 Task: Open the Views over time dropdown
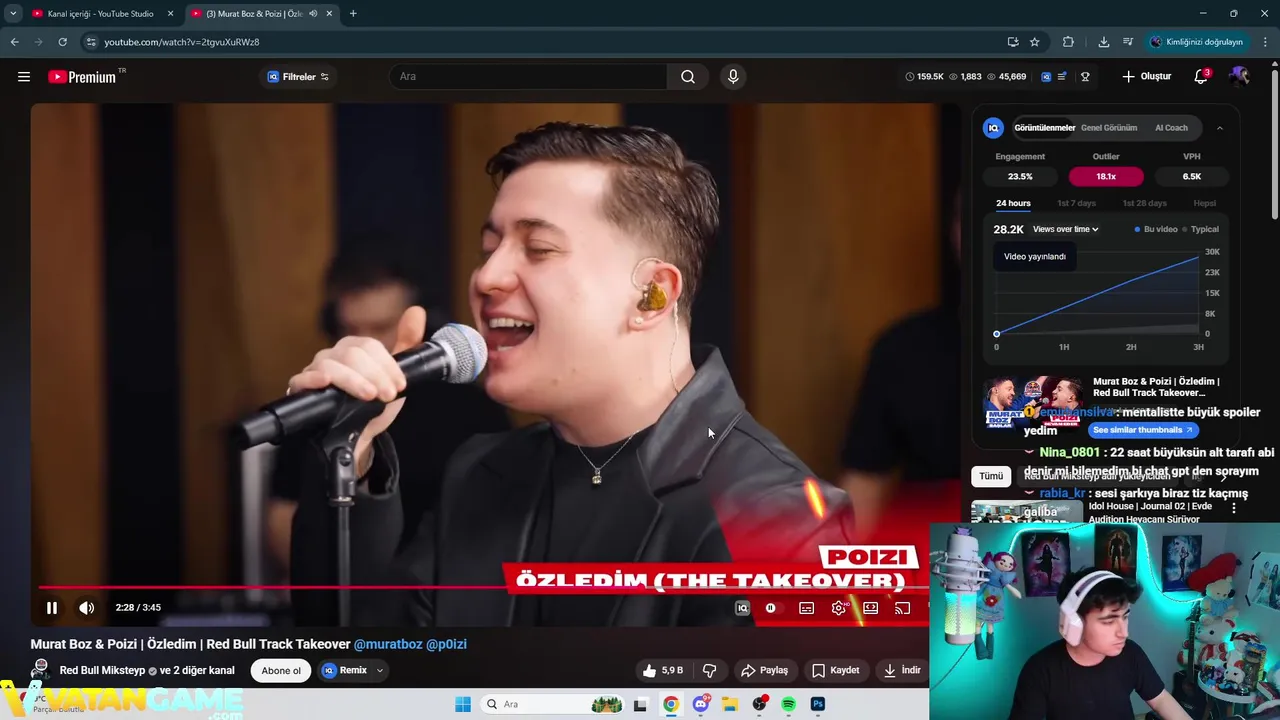point(1065,229)
